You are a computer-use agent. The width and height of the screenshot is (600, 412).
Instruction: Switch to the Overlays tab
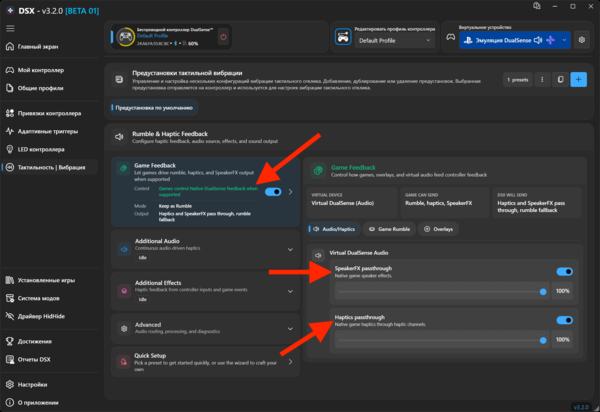pyautogui.click(x=439, y=229)
